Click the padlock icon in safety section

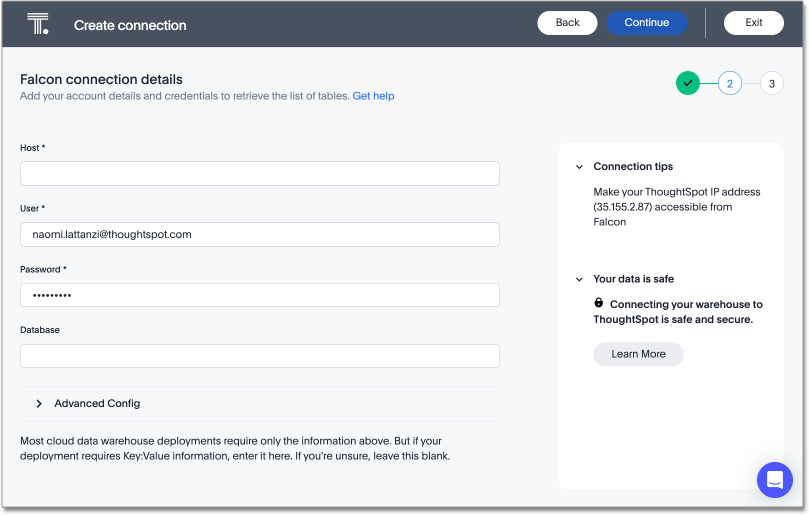pos(599,303)
